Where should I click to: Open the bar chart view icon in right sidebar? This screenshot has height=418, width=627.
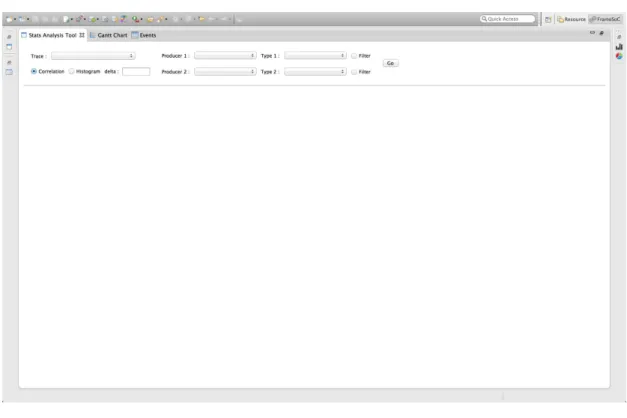[619, 47]
